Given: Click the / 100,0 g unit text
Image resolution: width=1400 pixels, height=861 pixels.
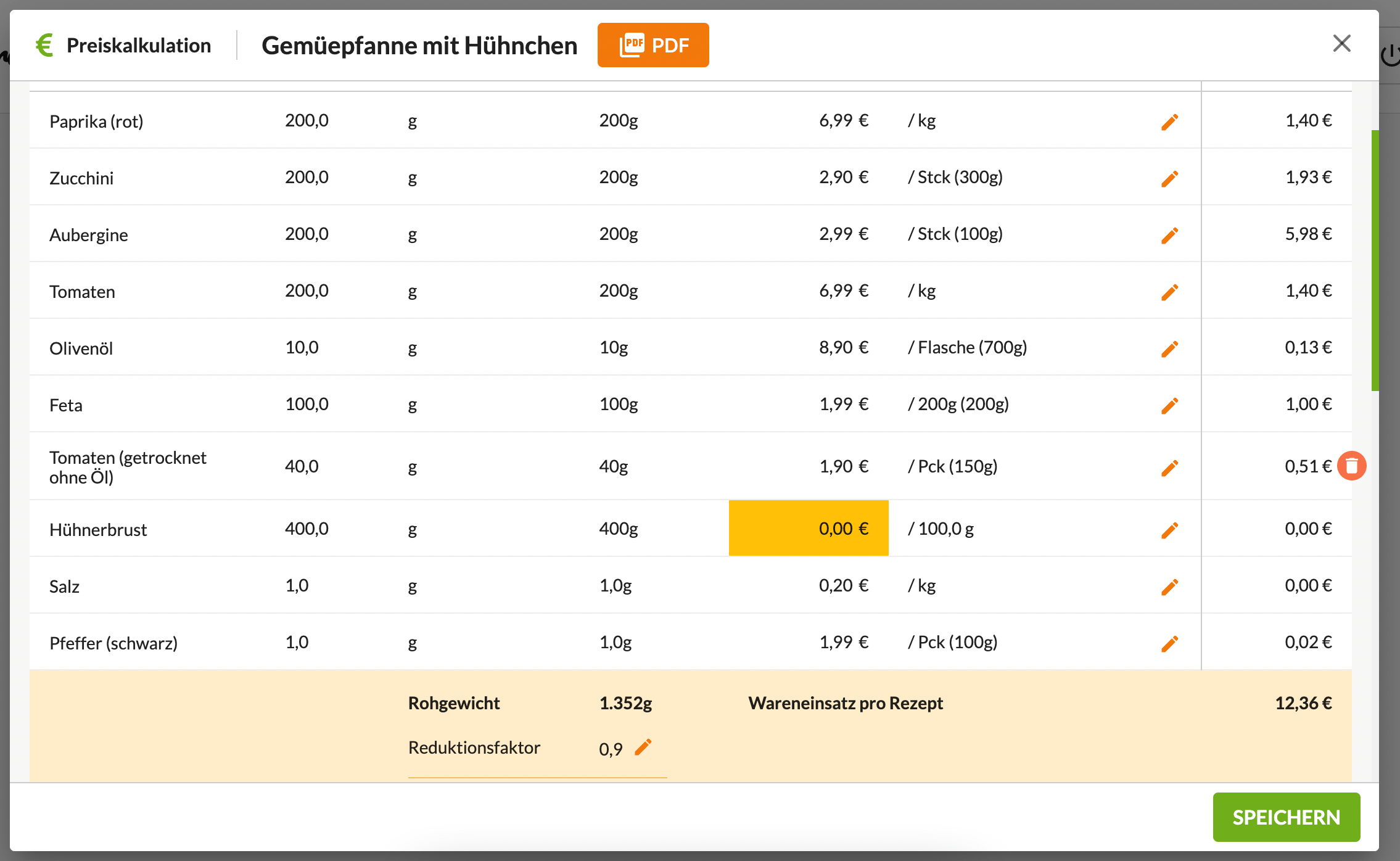Looking at the screenshot, I should point(941,529).
